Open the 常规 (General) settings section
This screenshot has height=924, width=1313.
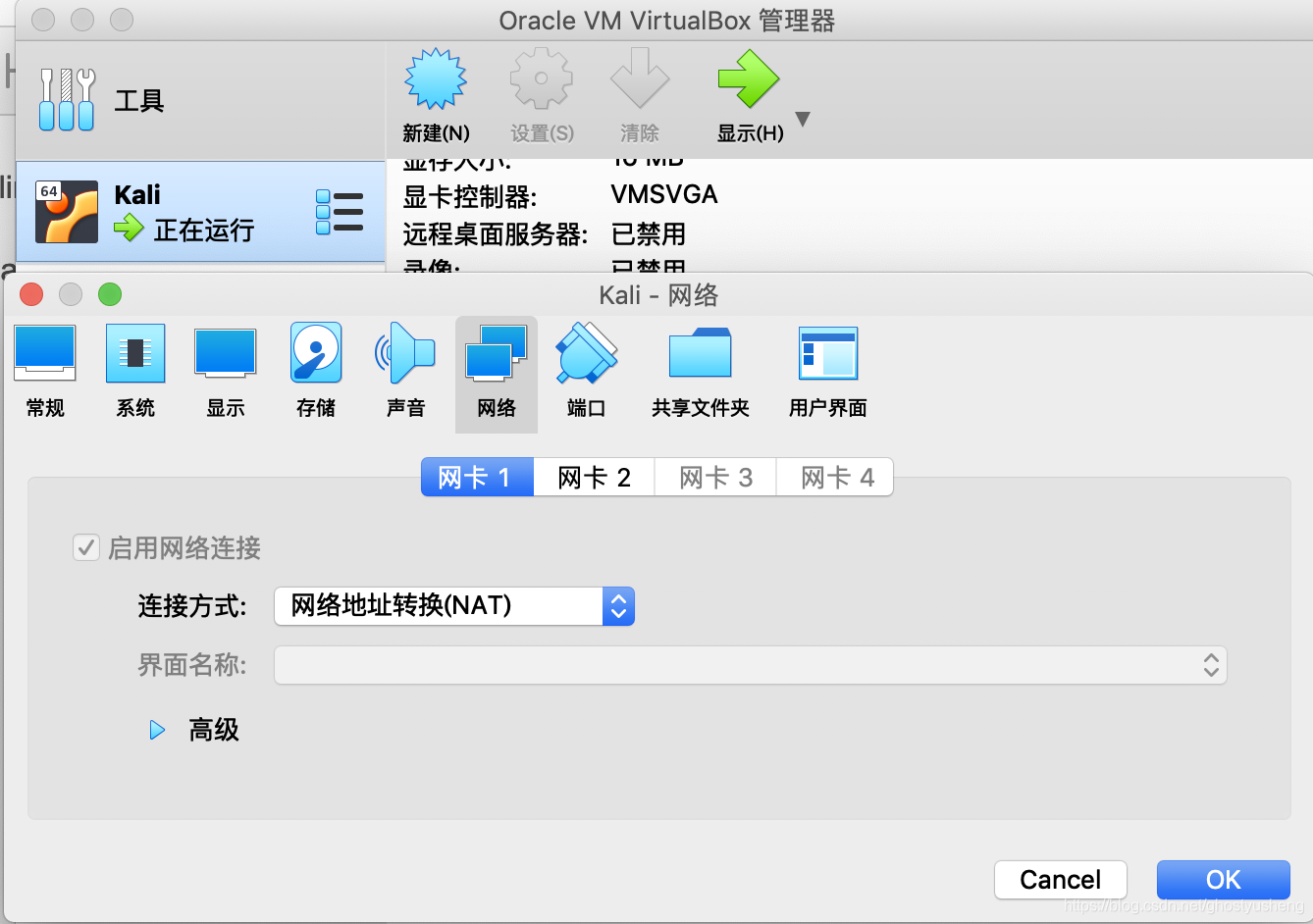(45, 373)
